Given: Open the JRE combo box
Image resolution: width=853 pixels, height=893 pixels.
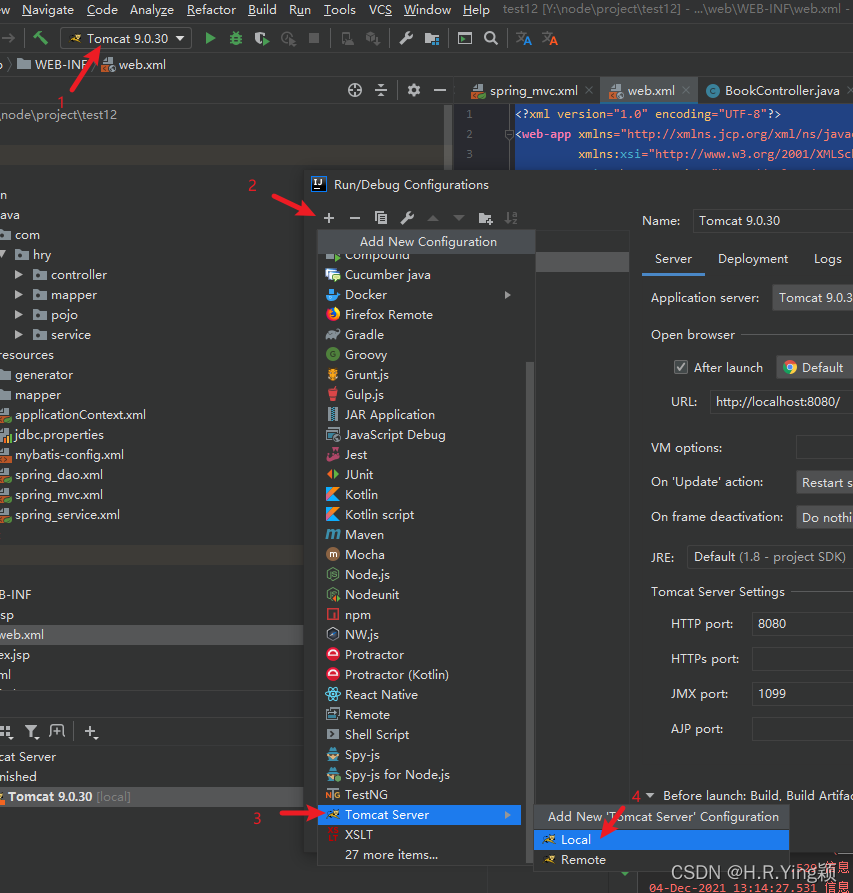Looking at the screenshot, I should pos(770,557).
